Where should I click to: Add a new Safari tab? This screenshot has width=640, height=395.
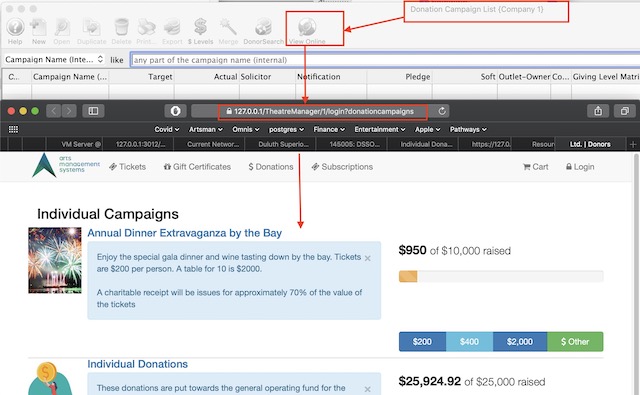[x=633, y=144]
